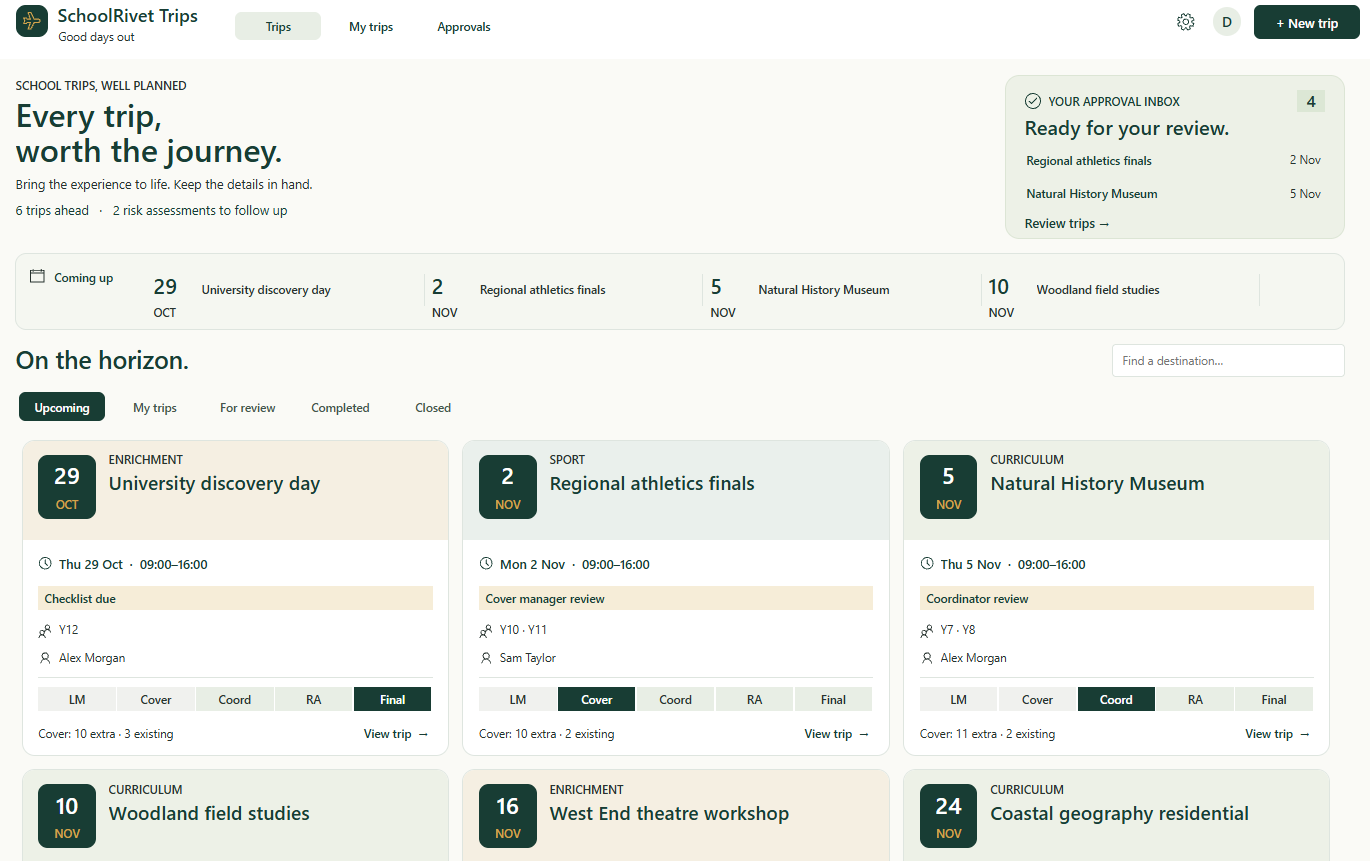Create a trip with the + New trip button
Screen dimensions: 1370x862
1306,23
